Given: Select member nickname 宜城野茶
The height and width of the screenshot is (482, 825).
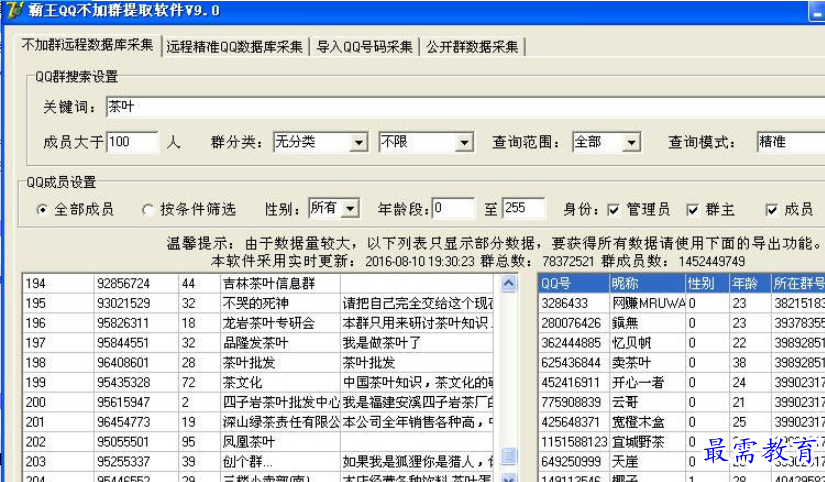Looking at the screenshot, I should pos(638,441).
